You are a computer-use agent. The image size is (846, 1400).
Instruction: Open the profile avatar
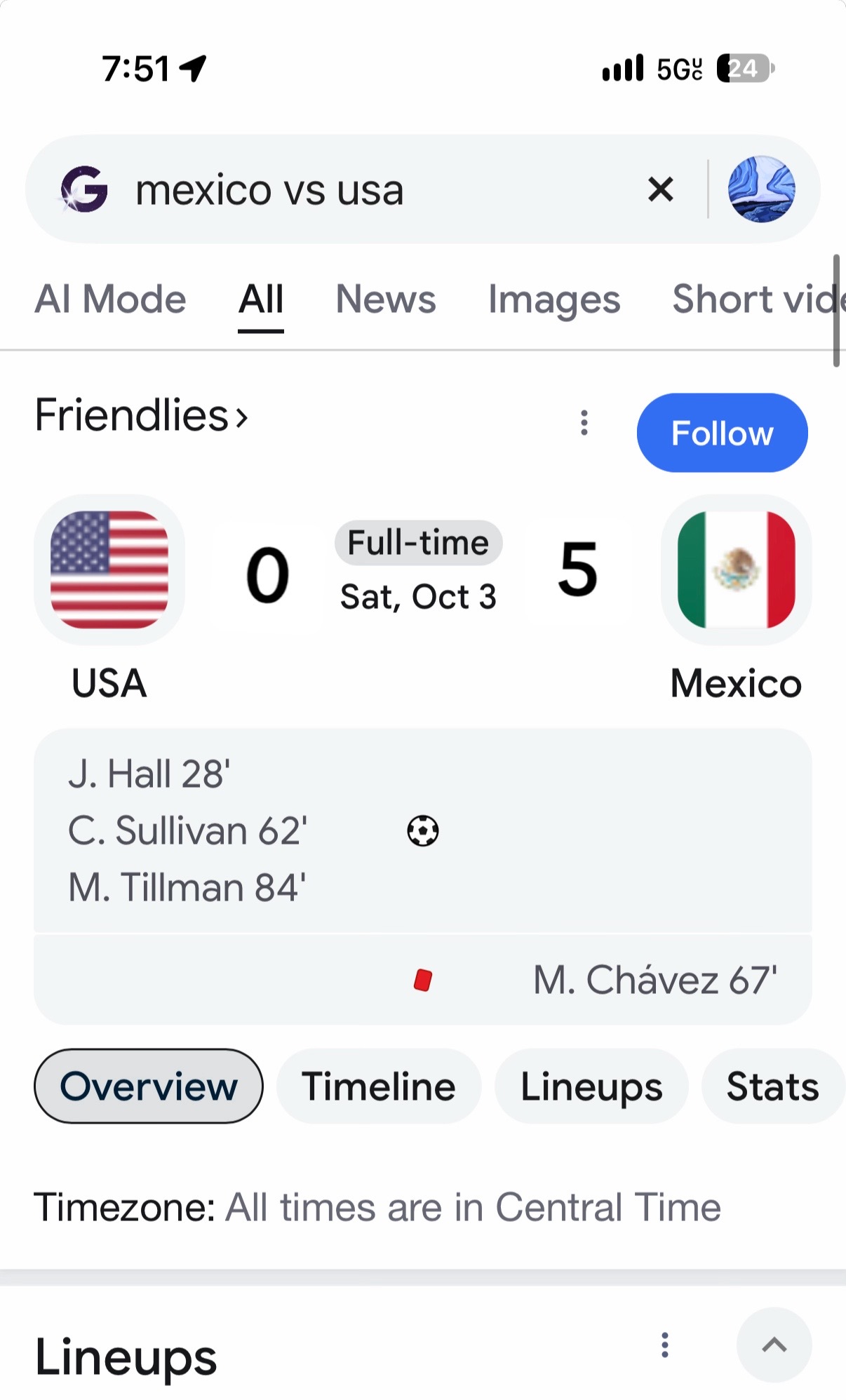pyautogui.click(x=761, y=189)
